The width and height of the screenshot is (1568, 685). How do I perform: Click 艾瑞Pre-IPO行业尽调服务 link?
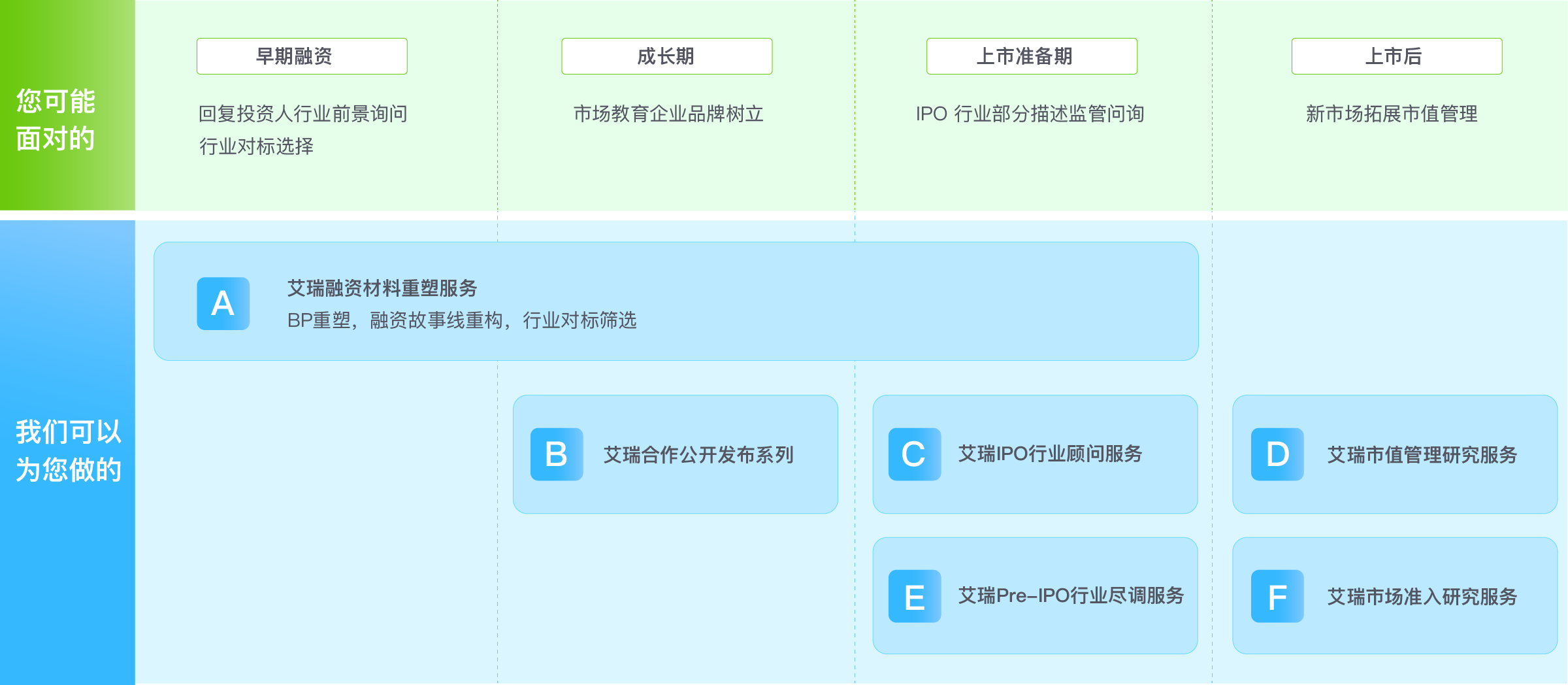click(x=1071, y=595)
